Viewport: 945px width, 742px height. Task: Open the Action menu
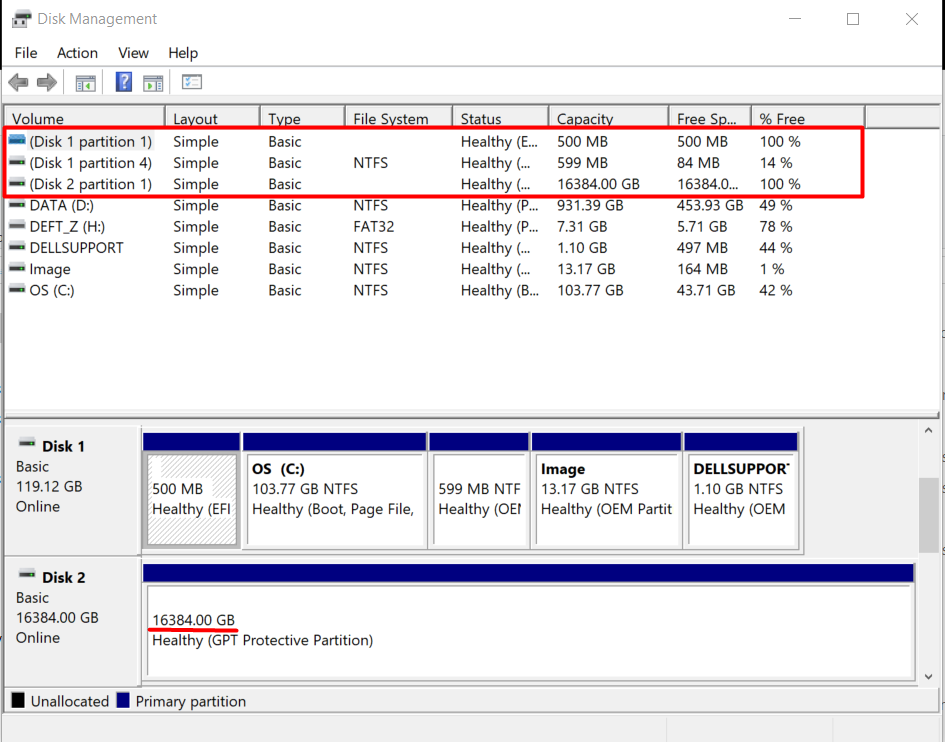(x=77, y=53)
